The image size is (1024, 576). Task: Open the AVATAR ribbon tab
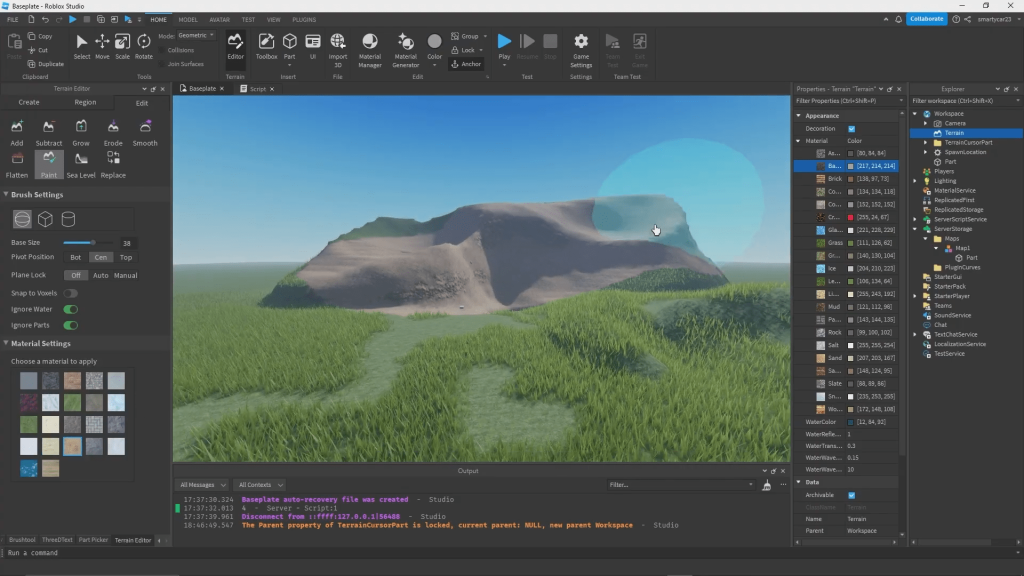point(219,20)
